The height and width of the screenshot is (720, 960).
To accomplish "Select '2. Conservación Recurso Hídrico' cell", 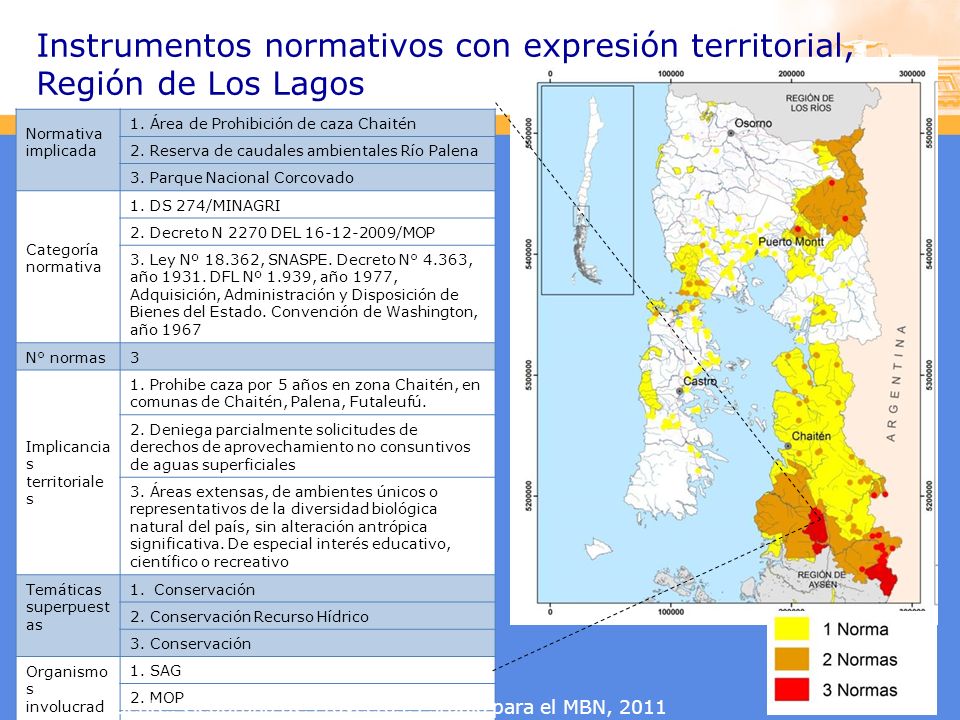I will pyautogui.click(x=307, y=616).
